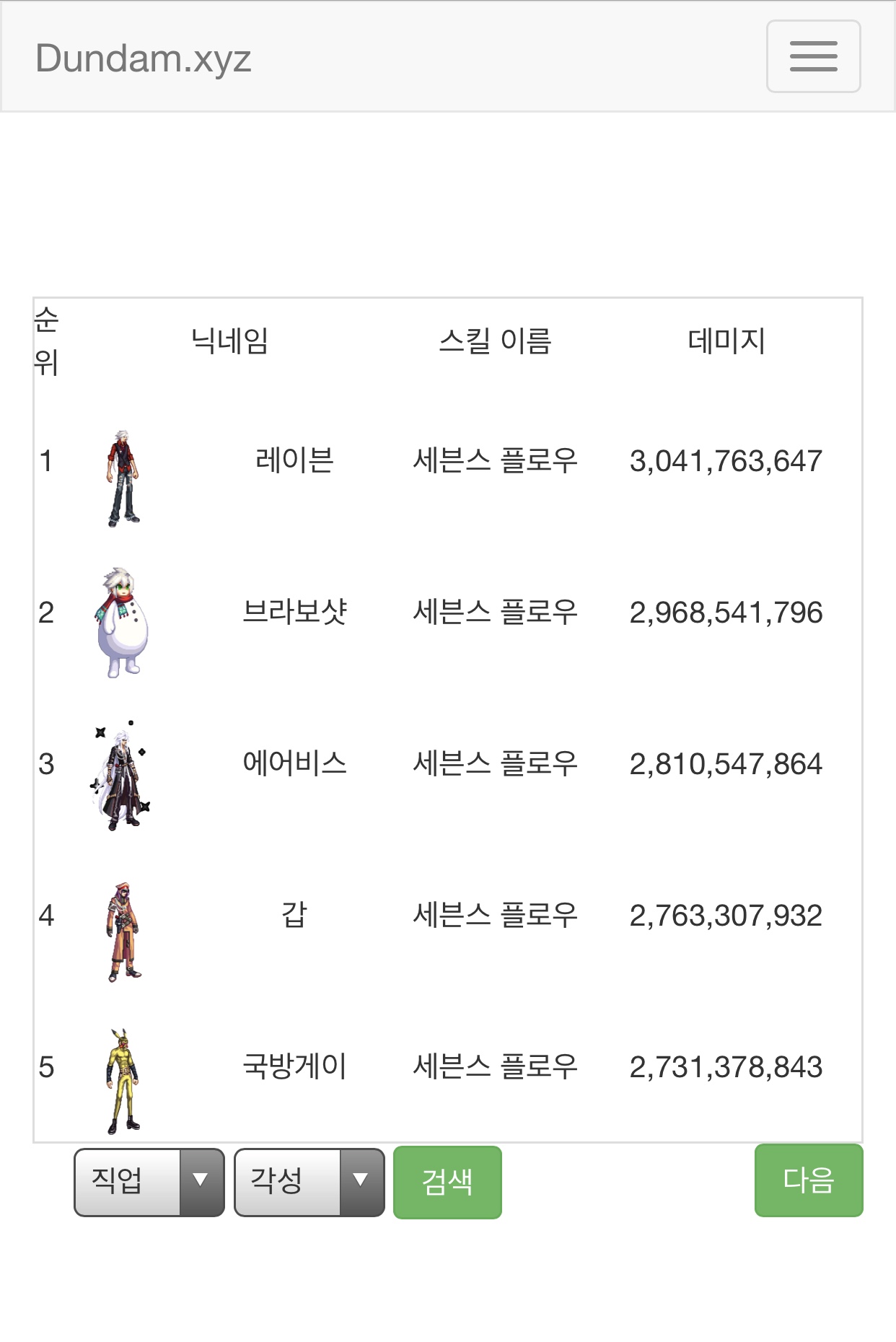
Task: Select nickname 국방게이
Action: point(294,1066)
